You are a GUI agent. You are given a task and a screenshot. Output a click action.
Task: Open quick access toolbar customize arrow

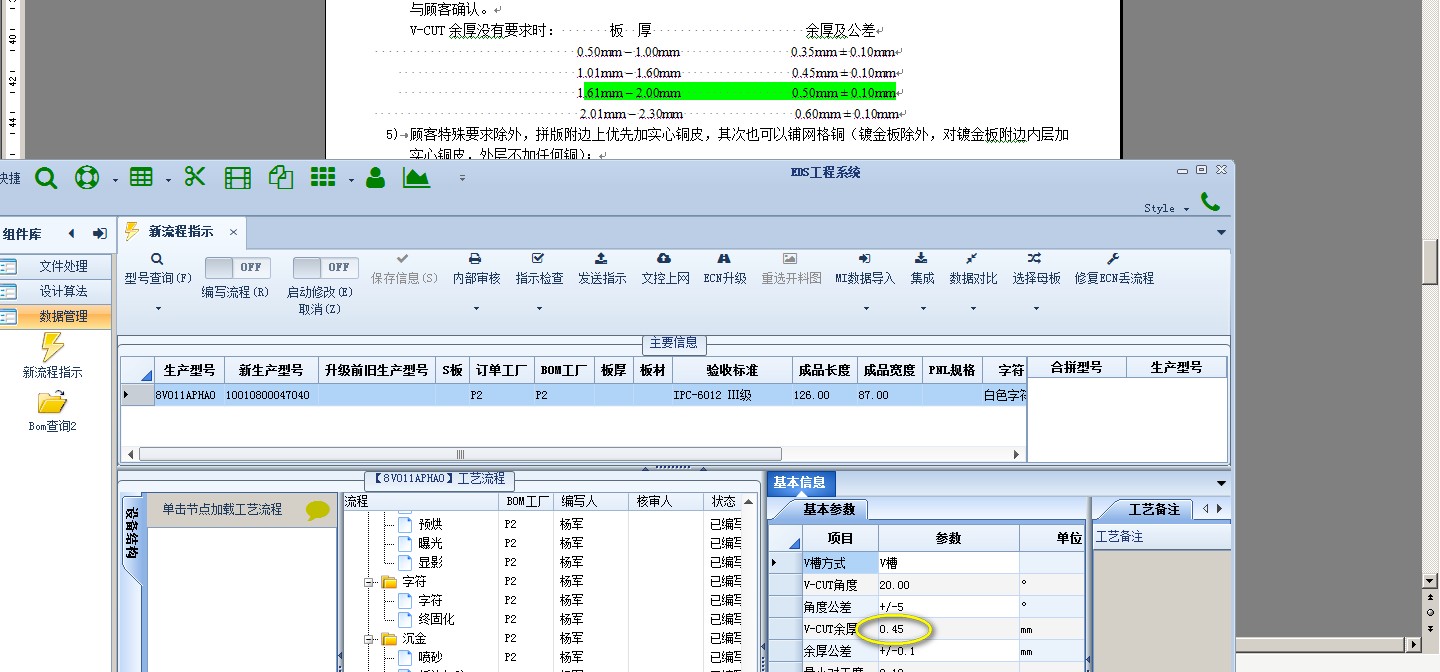[x=462, y=178]
